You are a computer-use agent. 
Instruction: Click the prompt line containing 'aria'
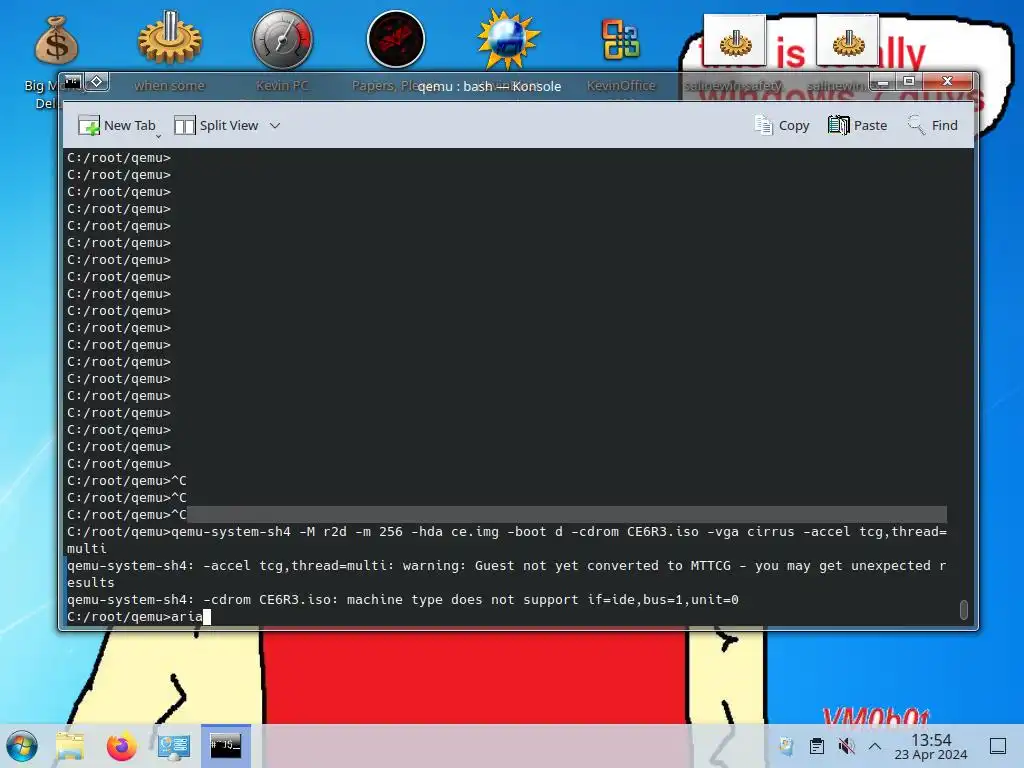coord(138,616)
